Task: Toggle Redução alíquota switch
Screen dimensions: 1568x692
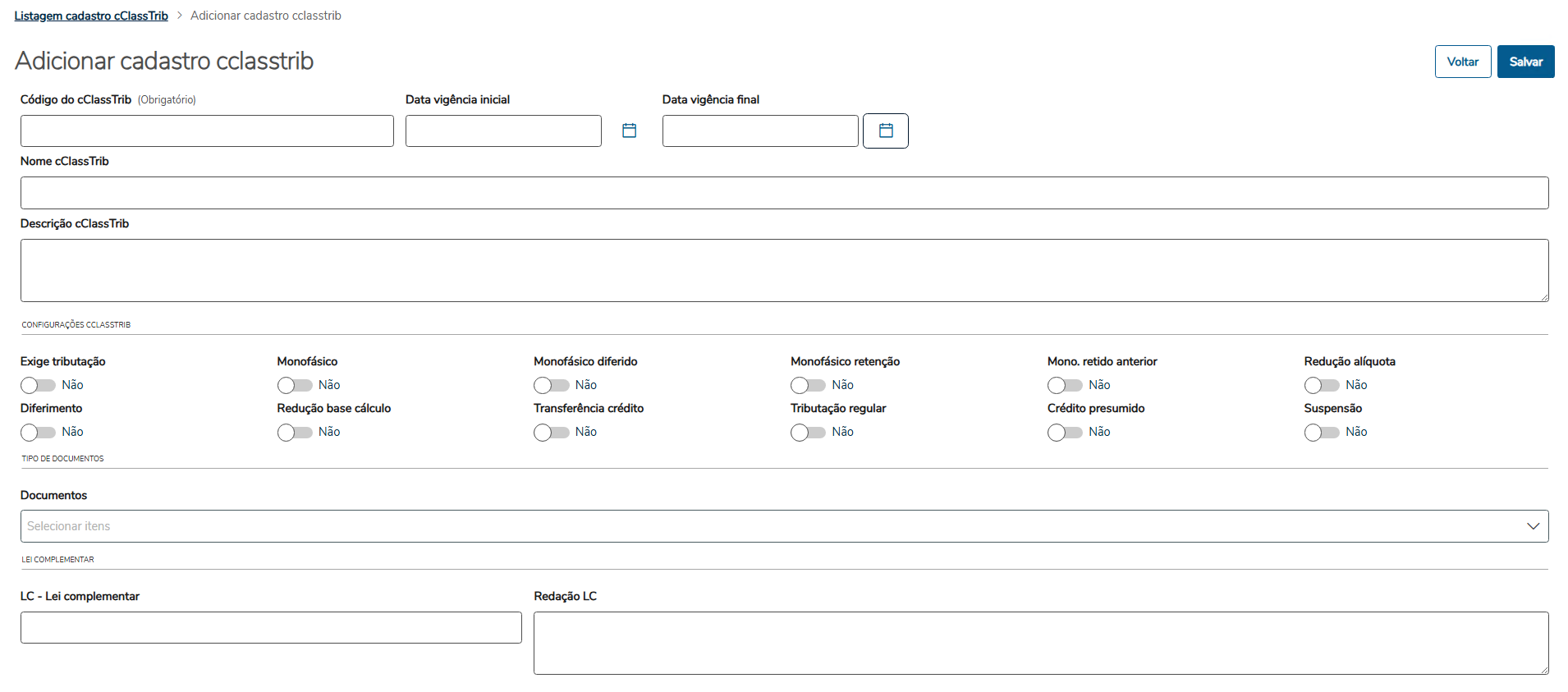Action: point(1322,385)
